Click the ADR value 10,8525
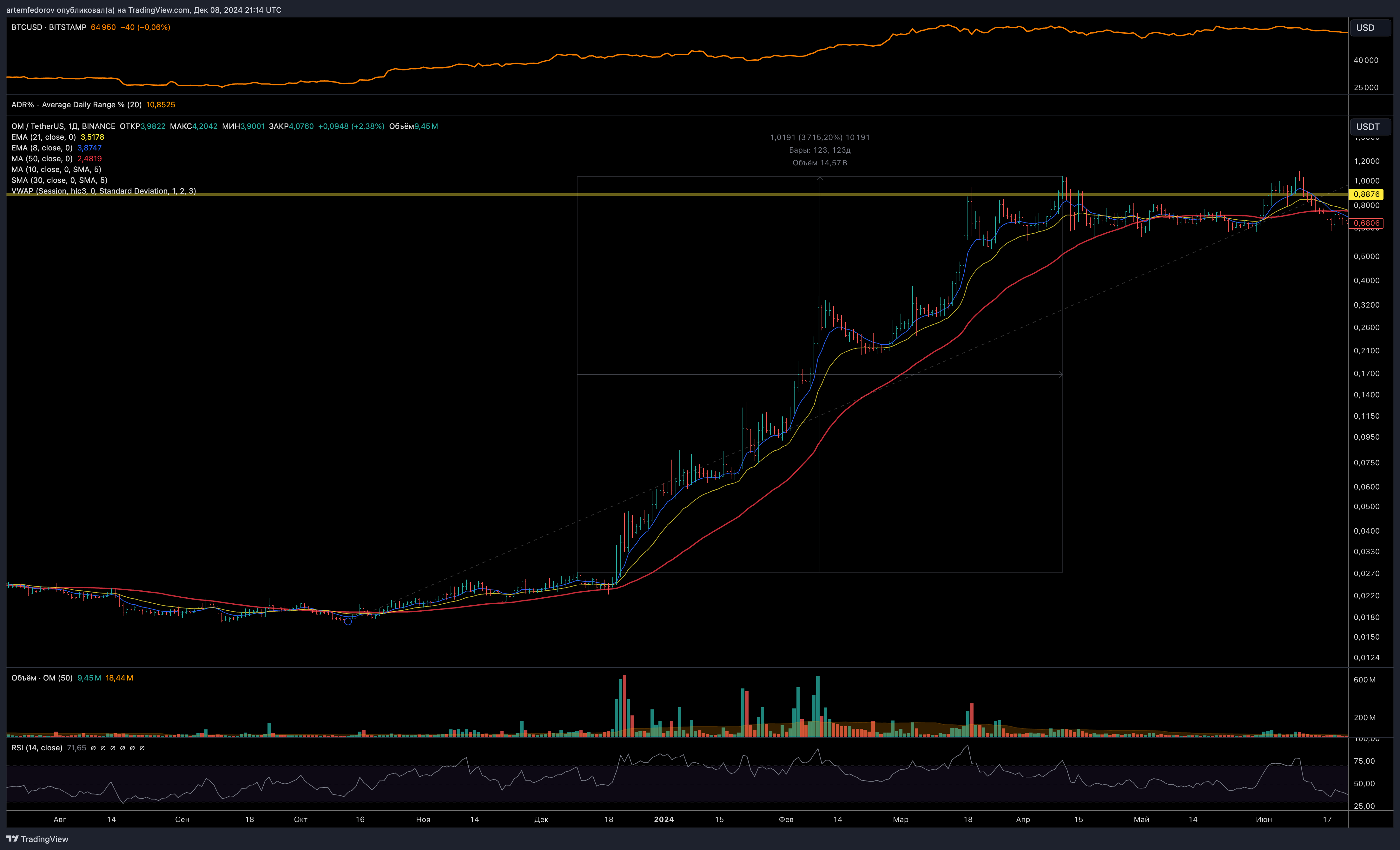This screenshot has width=1400, height=850. click(x=161, y=104)
